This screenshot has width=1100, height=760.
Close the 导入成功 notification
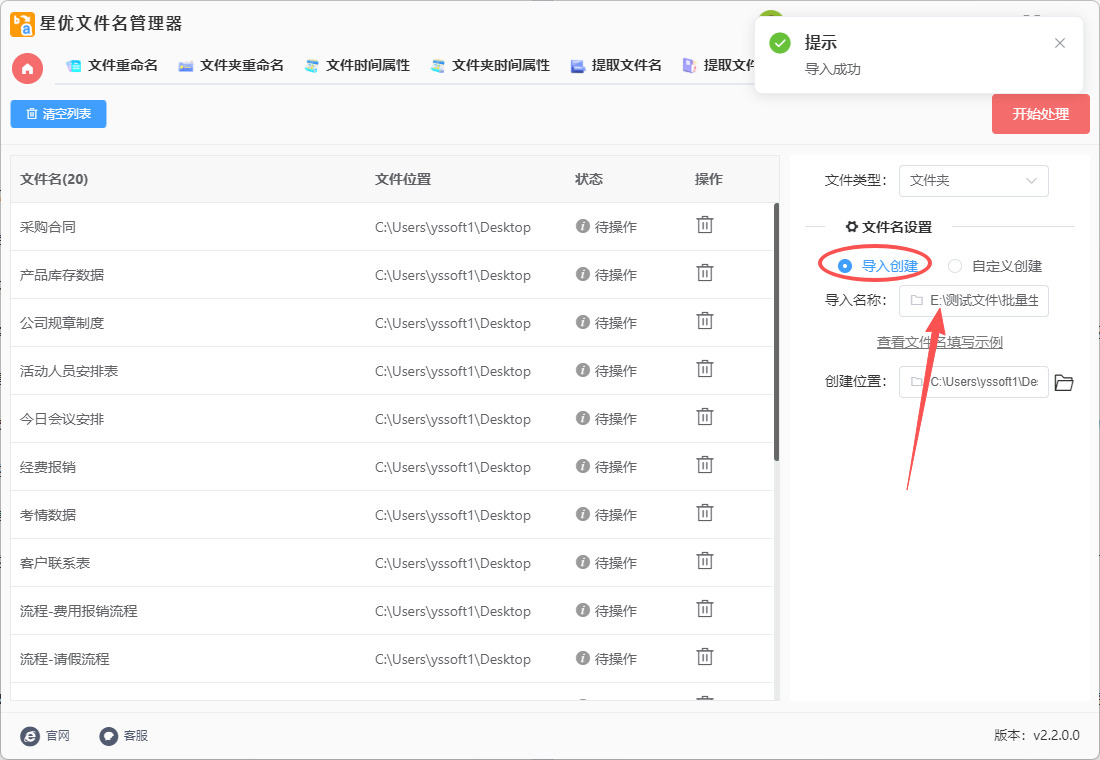pos(1060,43)
